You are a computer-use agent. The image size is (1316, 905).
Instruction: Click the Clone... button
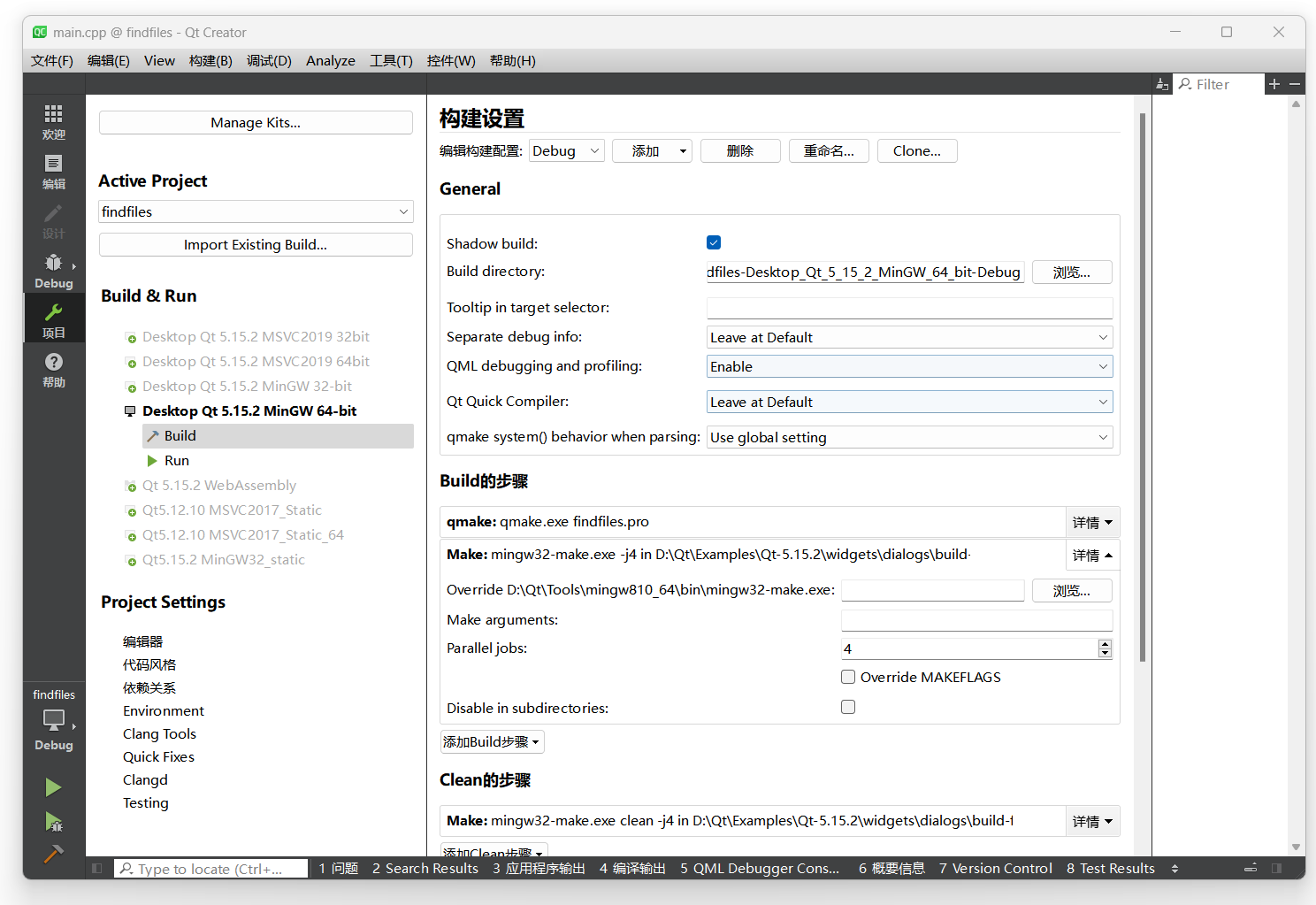[x=917, y=150]
